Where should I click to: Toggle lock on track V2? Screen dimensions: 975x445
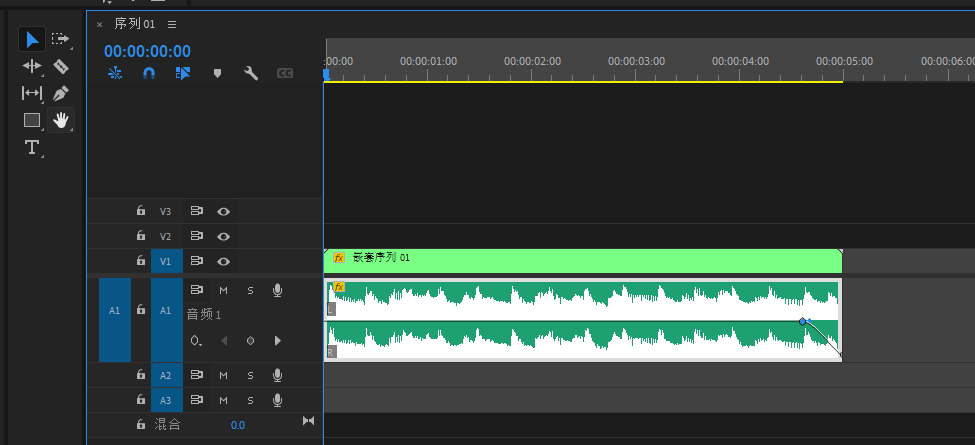click(x=141, y=237)
